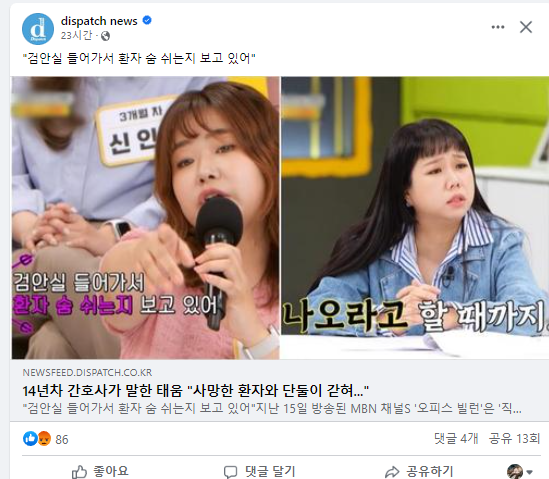This screenshot has width=549, height=479.
Task: Expand the commenting-profile avatar dropdown arrow
Action: tap(529, 472)
